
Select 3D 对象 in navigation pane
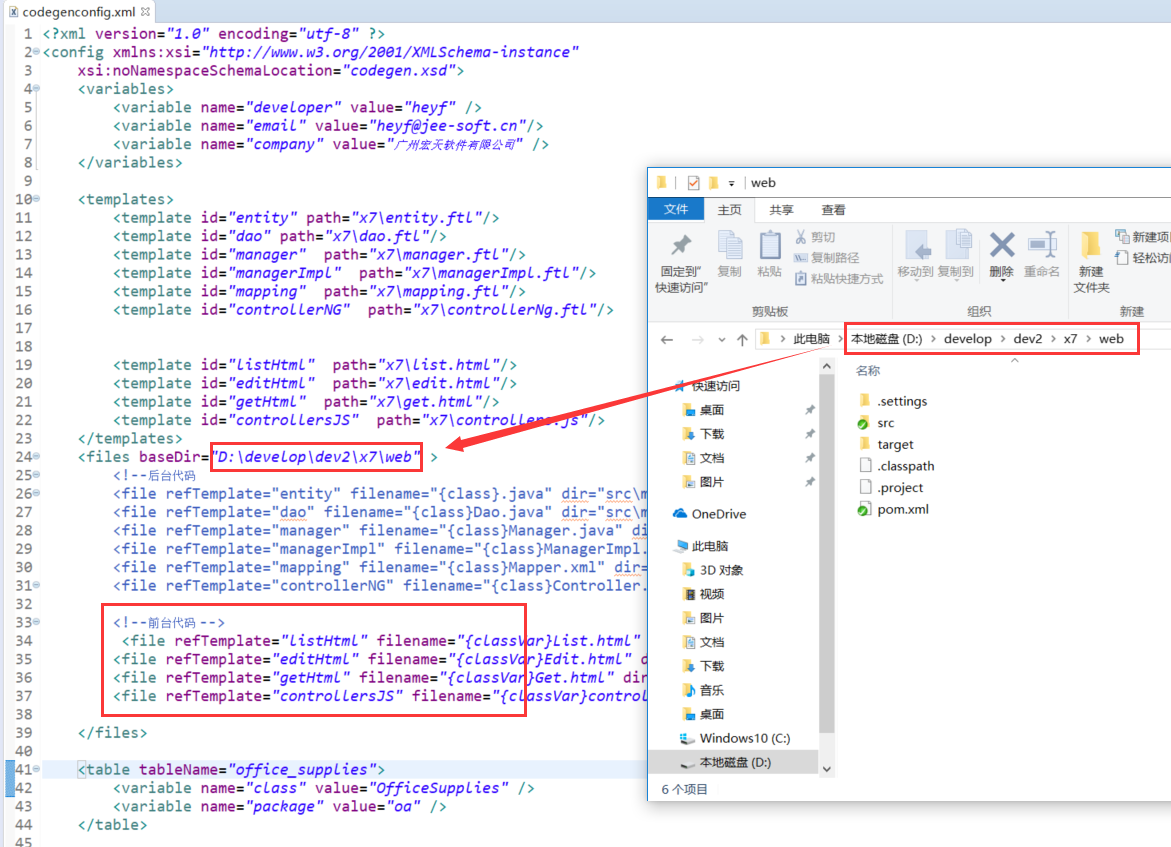point(713,570)
